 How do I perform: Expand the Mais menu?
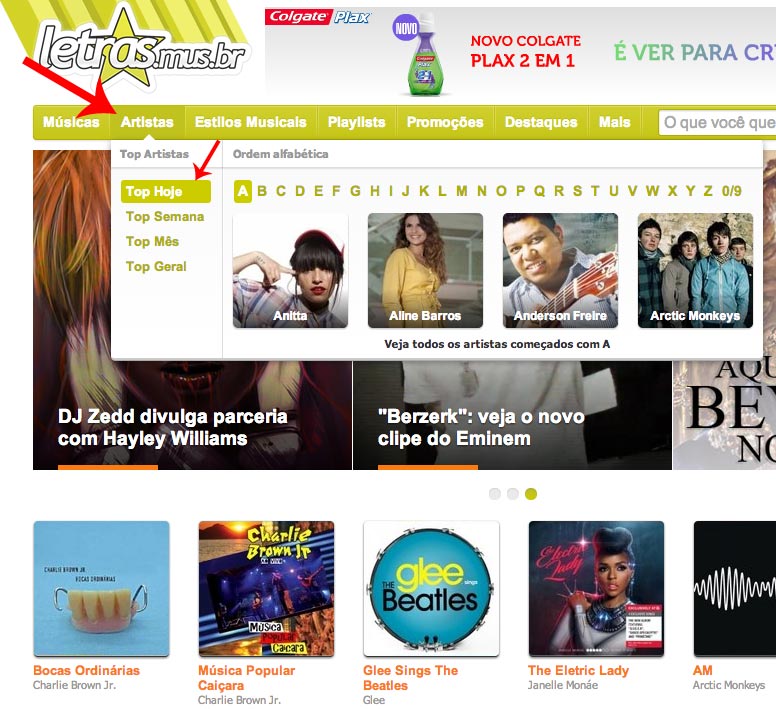click(614, 122)
